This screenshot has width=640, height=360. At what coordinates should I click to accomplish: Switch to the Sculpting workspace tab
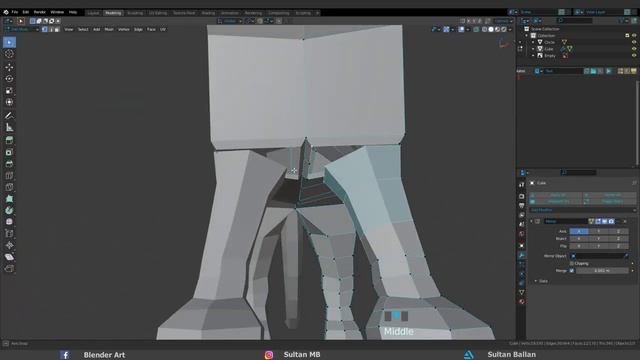tap(135, 13)
